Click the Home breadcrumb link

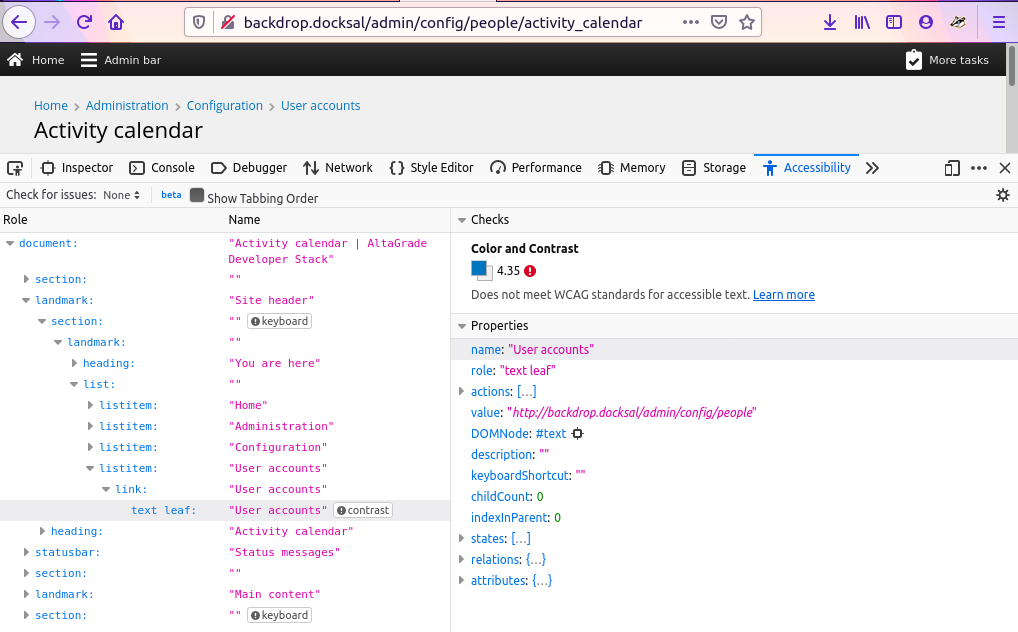[51, 106]
